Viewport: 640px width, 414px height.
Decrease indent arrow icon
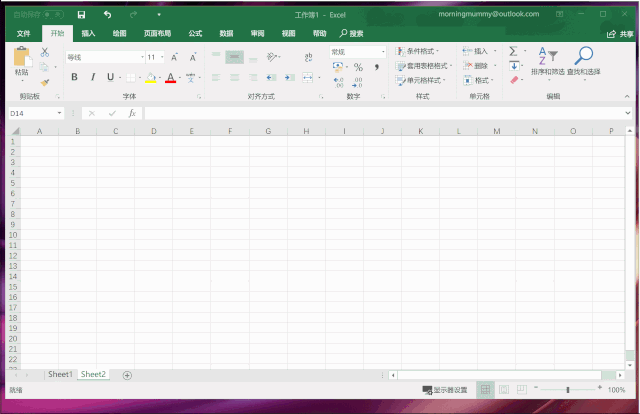pyautogui.click(x=271, y=78)
